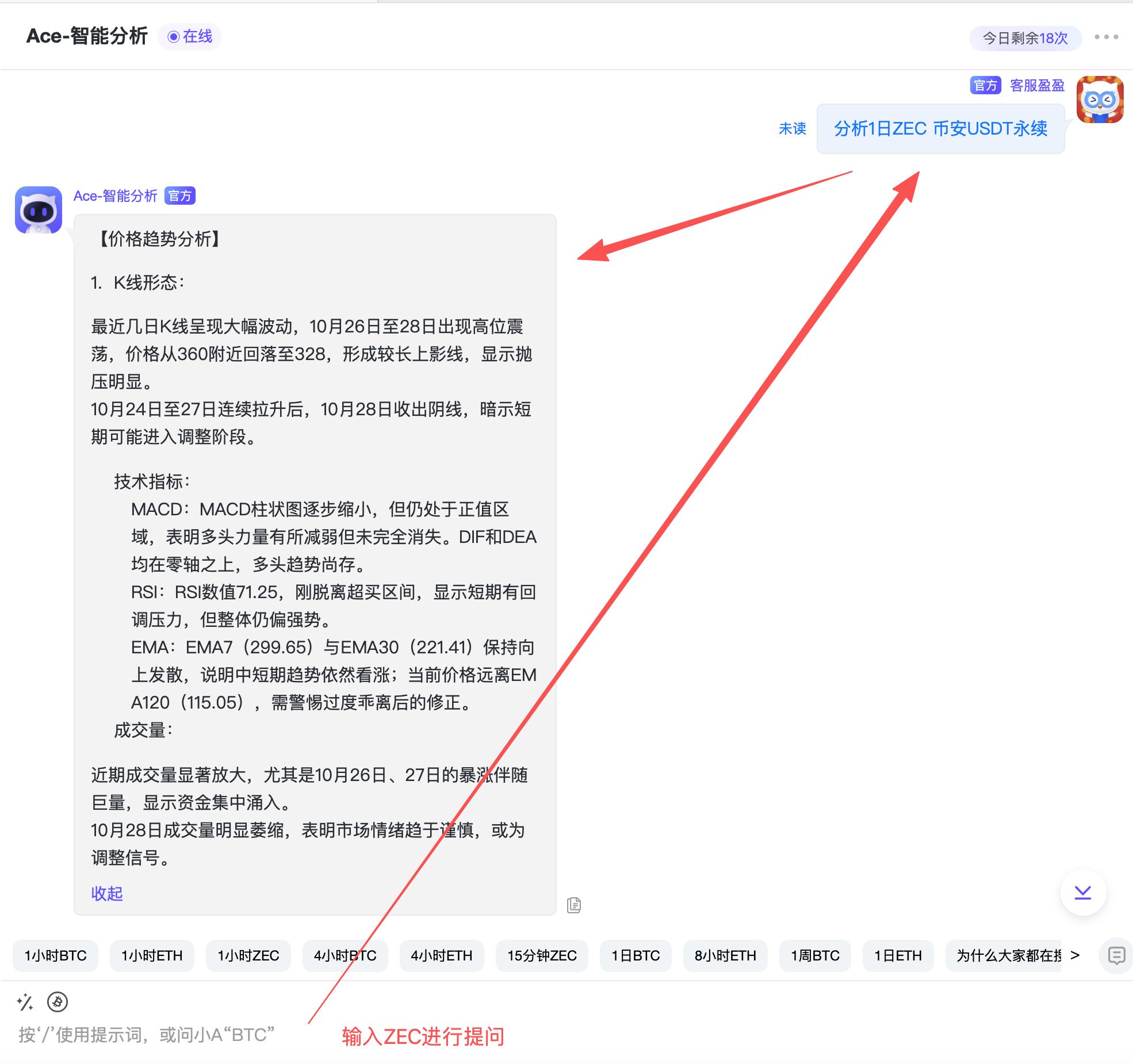Click the 1小时ETH suggestion chip
This screenshot has height=1064, width=1133.
point(151,955)
